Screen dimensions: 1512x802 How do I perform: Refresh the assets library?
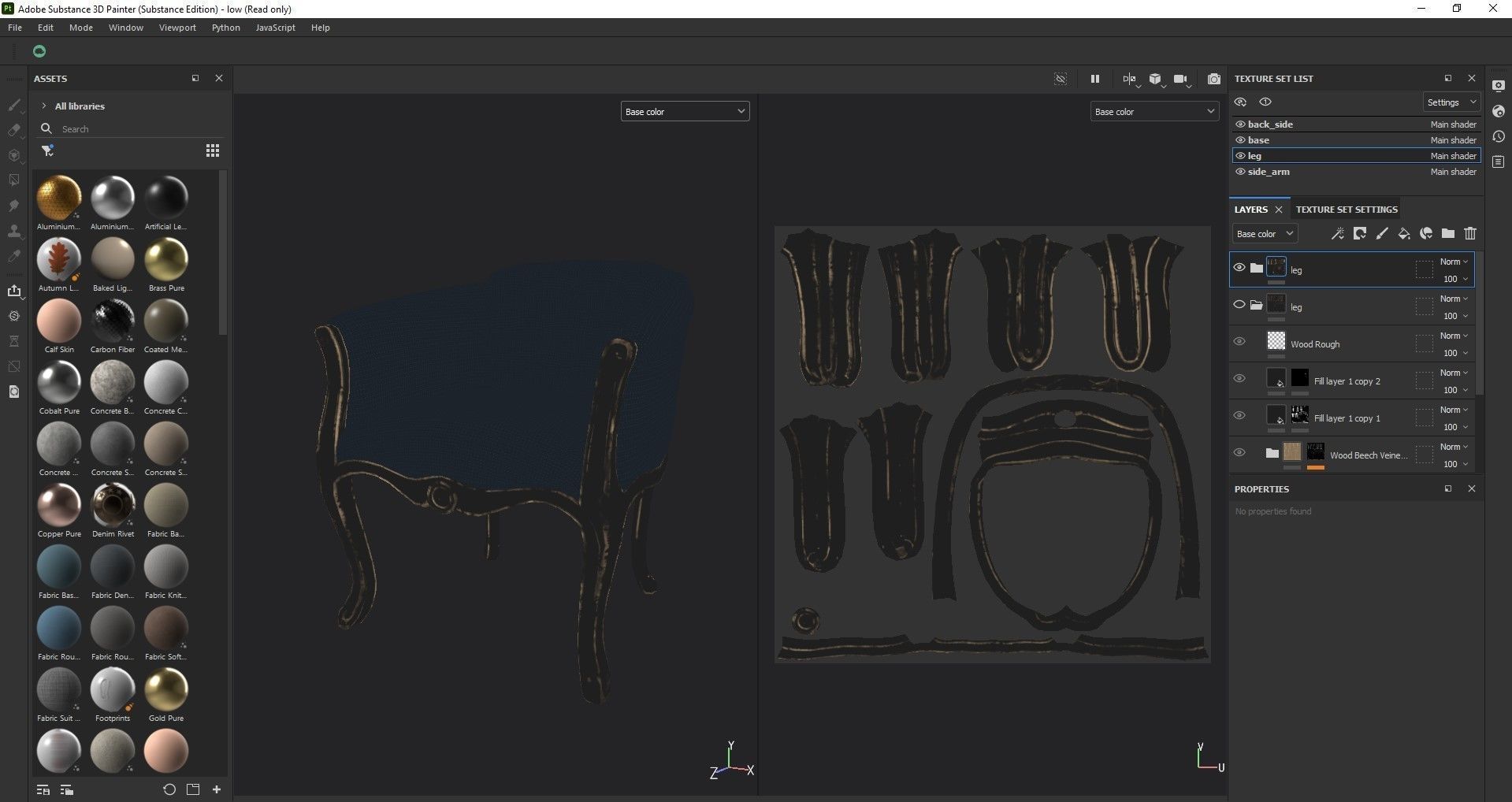tap(169, 789)
